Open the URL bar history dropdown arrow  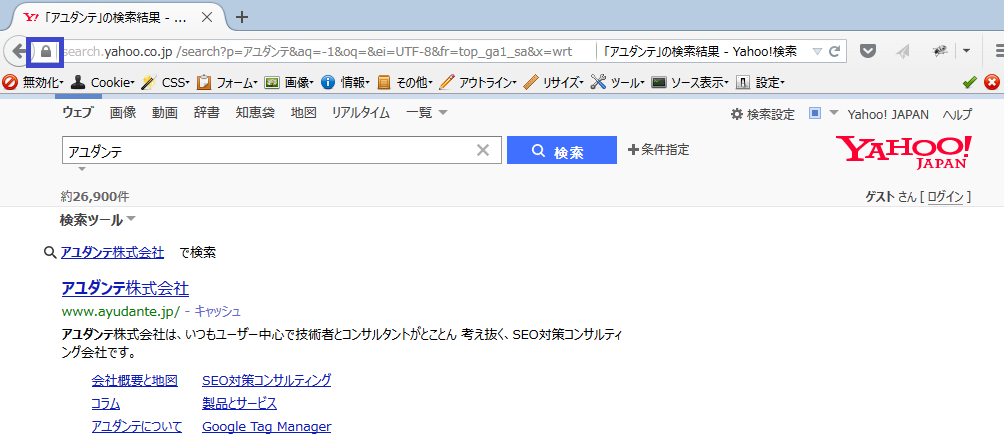coord(816,52)
